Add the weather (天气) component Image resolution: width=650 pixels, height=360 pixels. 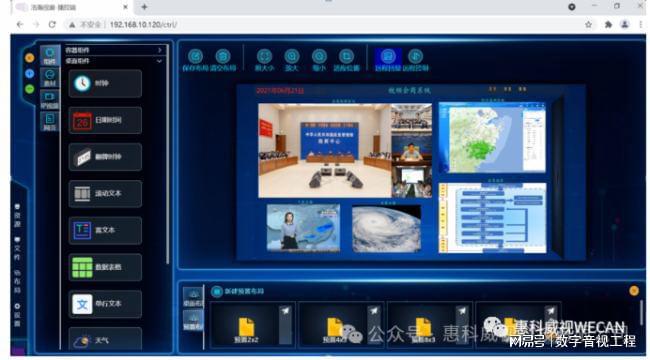[105, 339]
